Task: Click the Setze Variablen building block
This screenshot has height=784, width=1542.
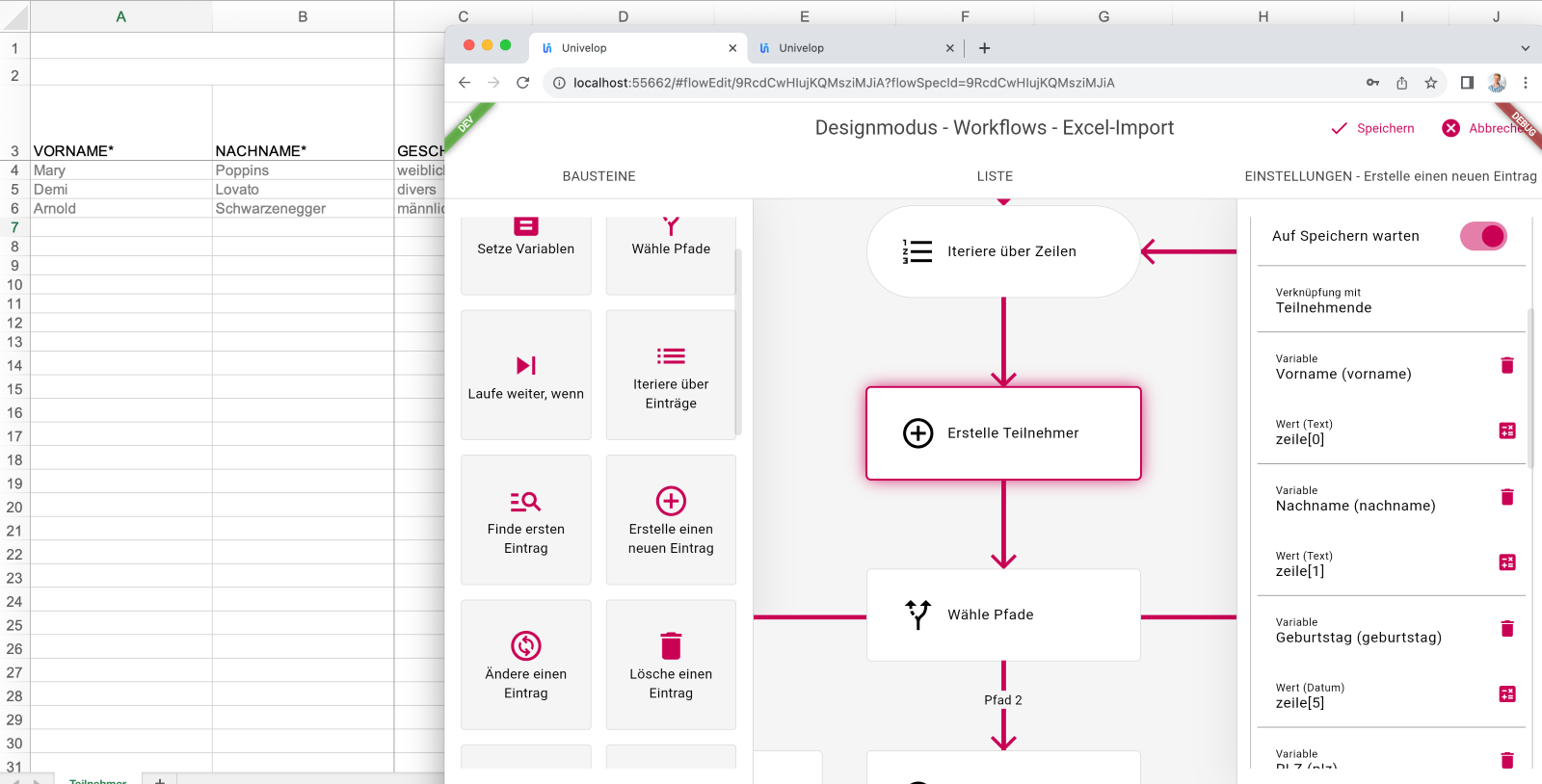Action: click(x=526, y=255)
